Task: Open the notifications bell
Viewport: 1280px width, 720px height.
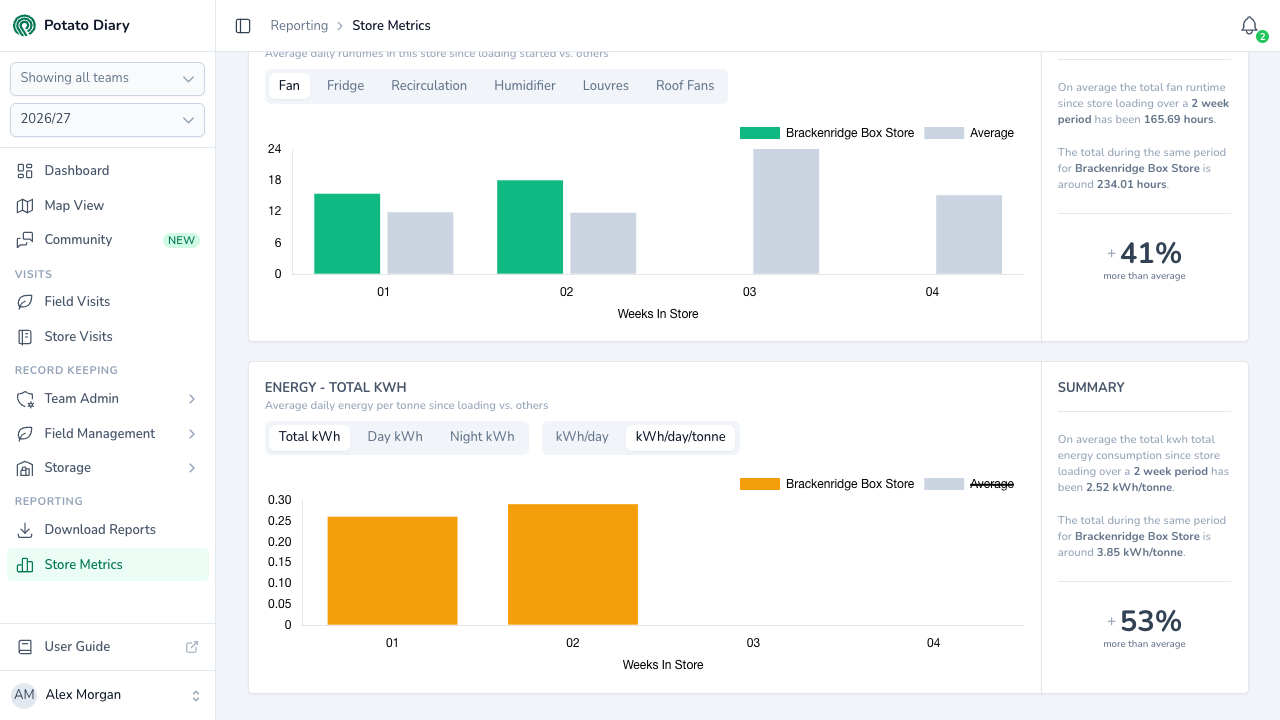Action: pos(1249,26)
